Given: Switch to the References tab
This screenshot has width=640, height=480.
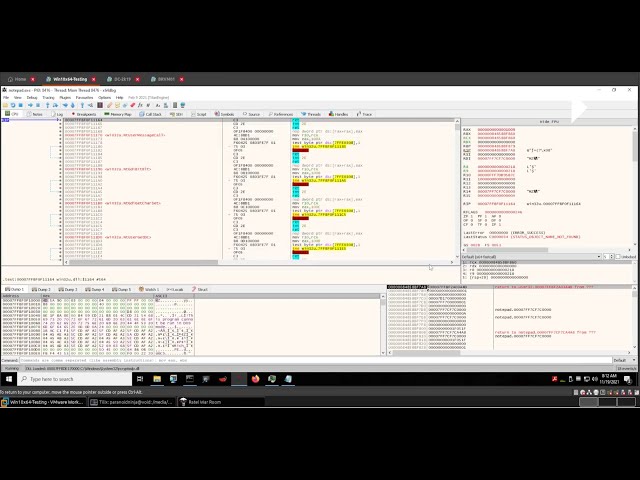Looking at the screenshot, I should [281, 114].
